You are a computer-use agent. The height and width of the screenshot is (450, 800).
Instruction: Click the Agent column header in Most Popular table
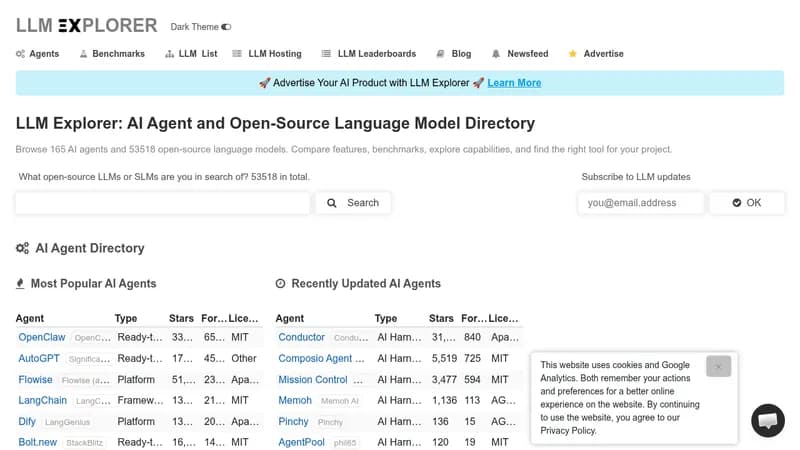[30, 318]
